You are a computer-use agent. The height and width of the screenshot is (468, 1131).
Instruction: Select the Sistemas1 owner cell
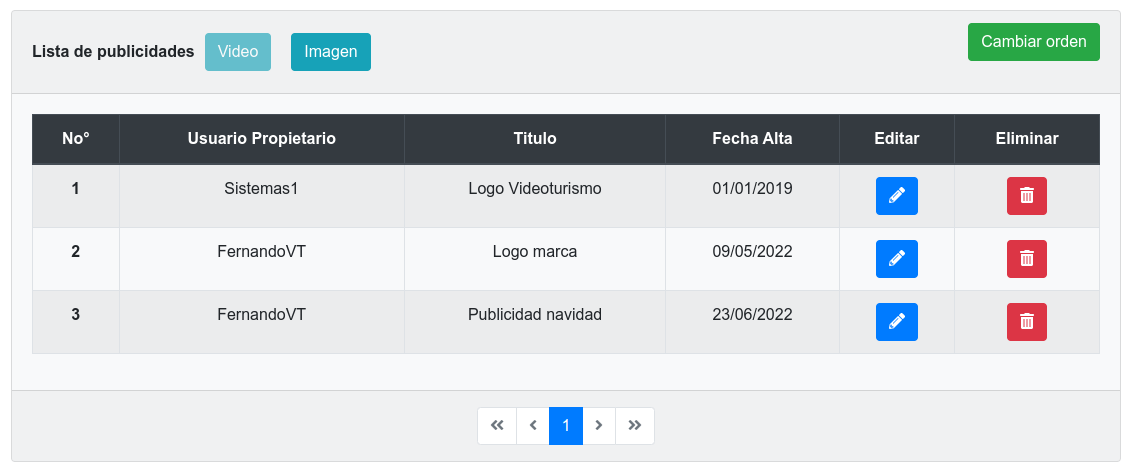click(x=261, y=188)
